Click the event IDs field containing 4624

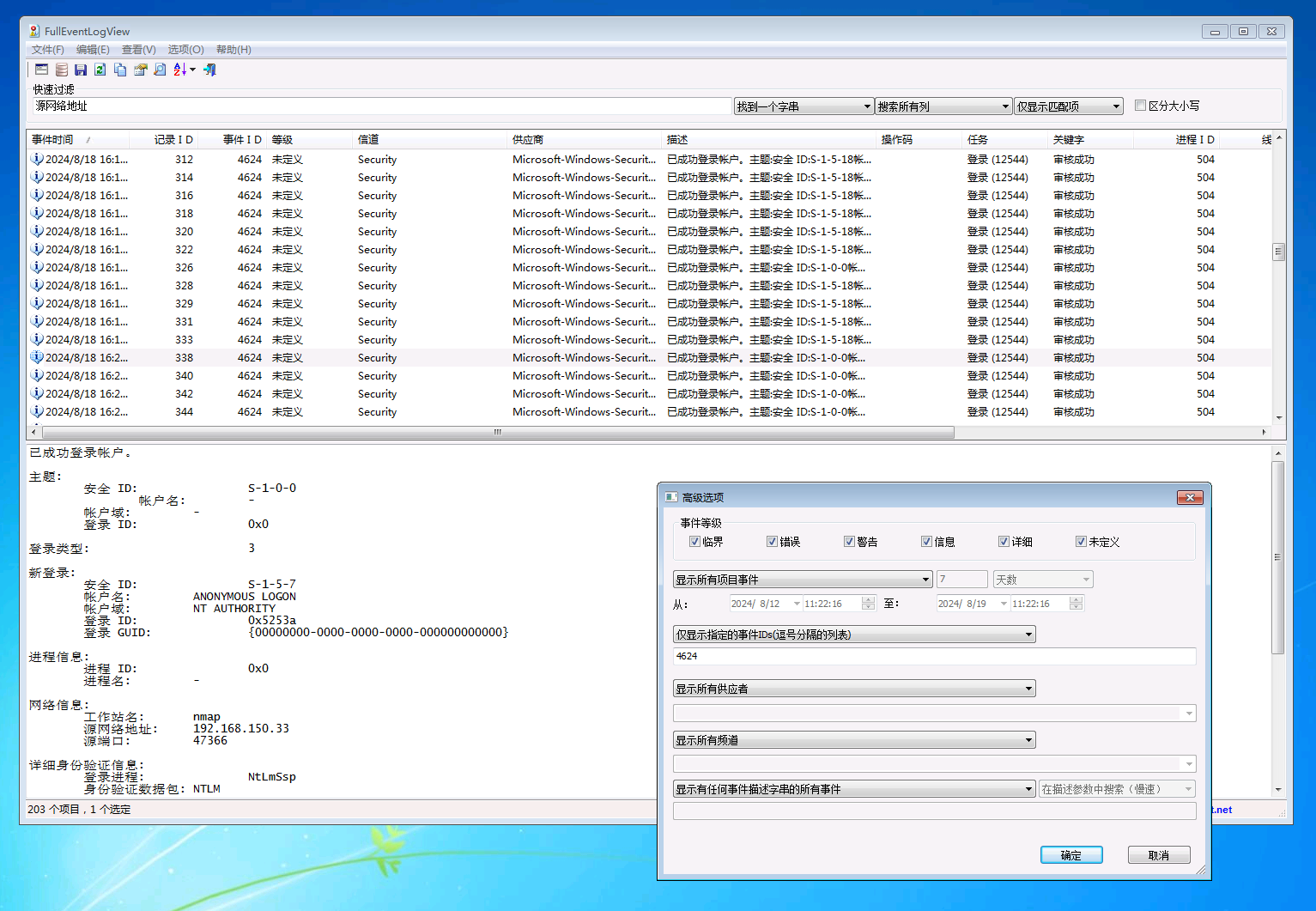pos(934,656)
